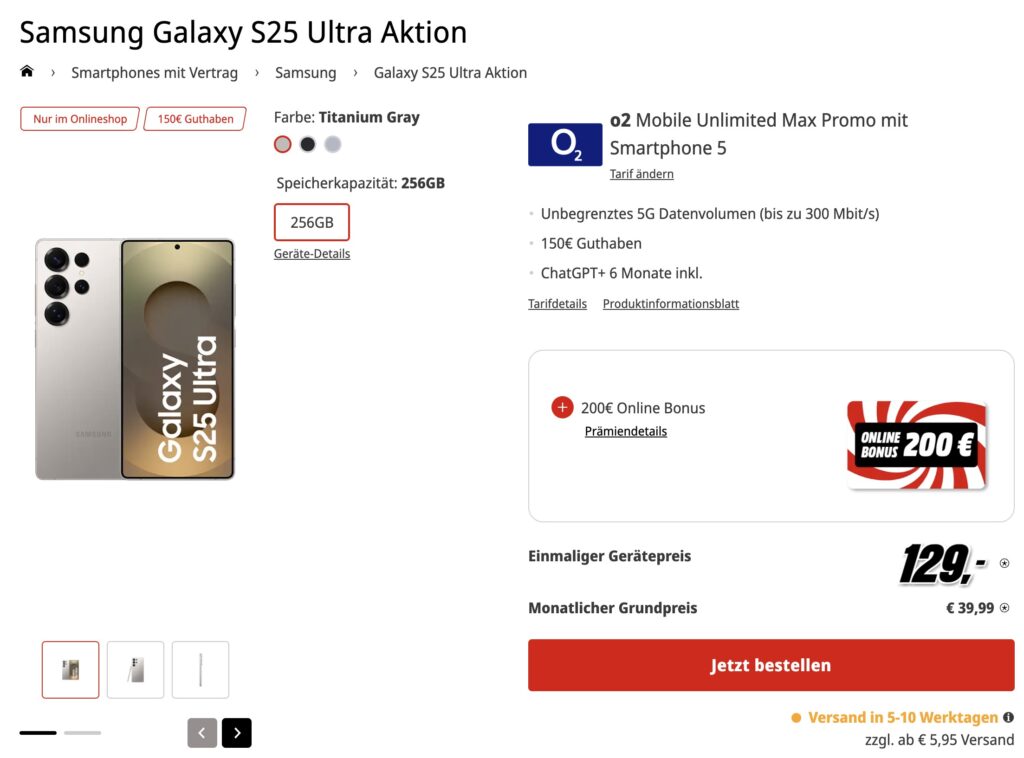The image size is (1024, 758).
Task: Click the info icon beside € 39,99
Action: click(x=1004, y=608)
